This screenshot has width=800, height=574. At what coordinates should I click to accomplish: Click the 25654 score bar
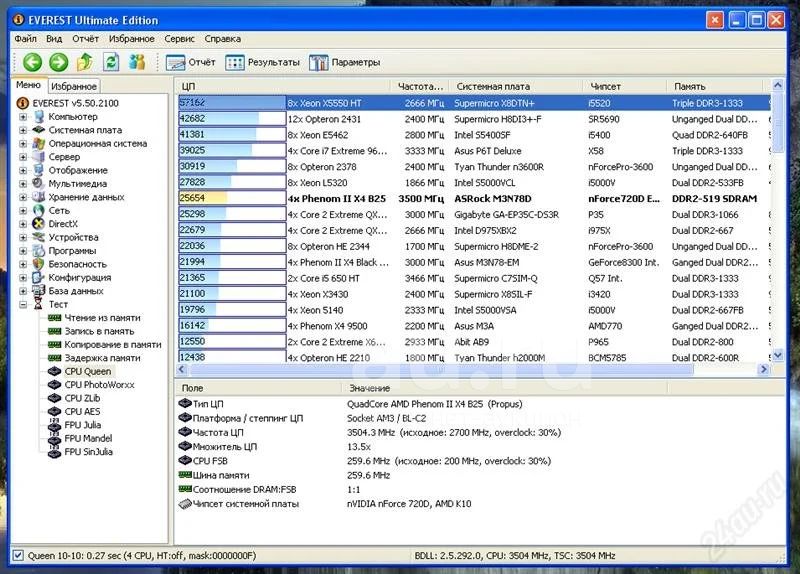click(x=232, y=198)
